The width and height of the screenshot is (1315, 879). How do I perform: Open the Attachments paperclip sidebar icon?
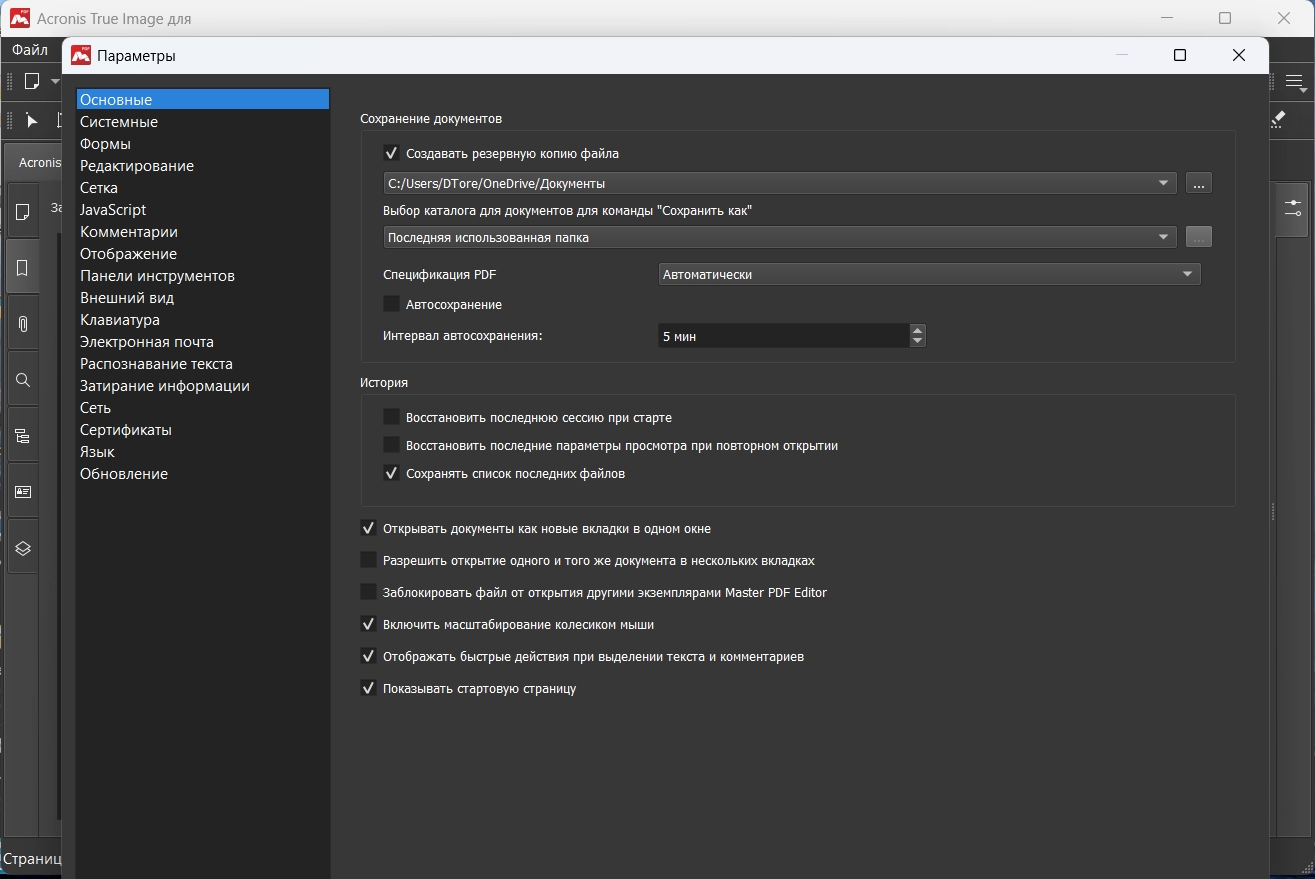(x=23, y=324)
